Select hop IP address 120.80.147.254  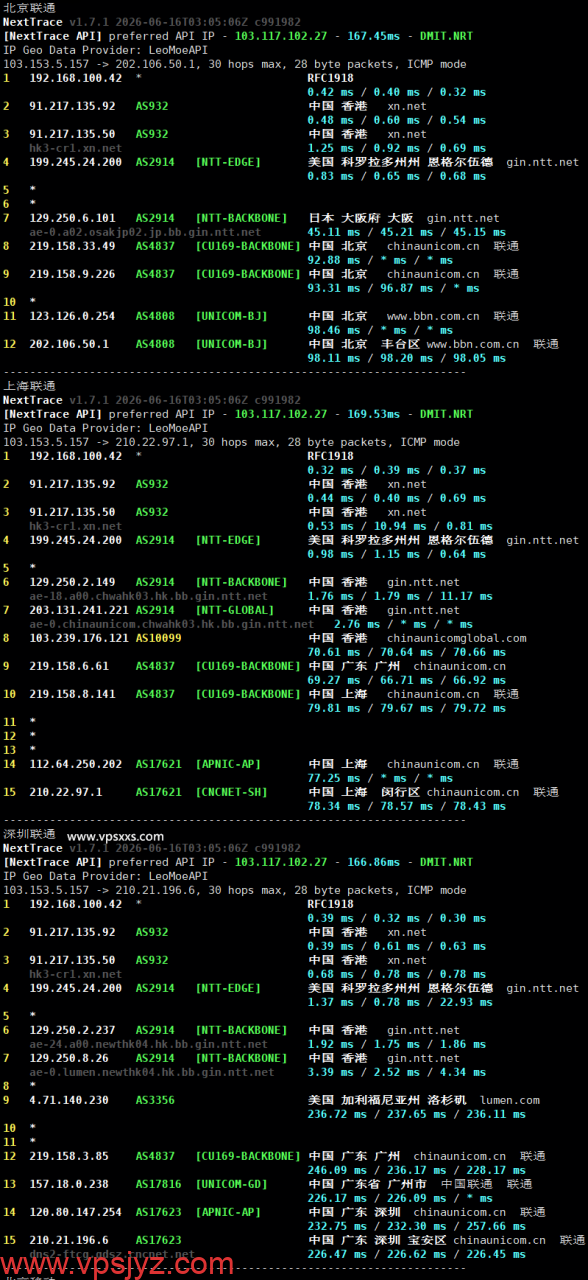[76, 1212]
